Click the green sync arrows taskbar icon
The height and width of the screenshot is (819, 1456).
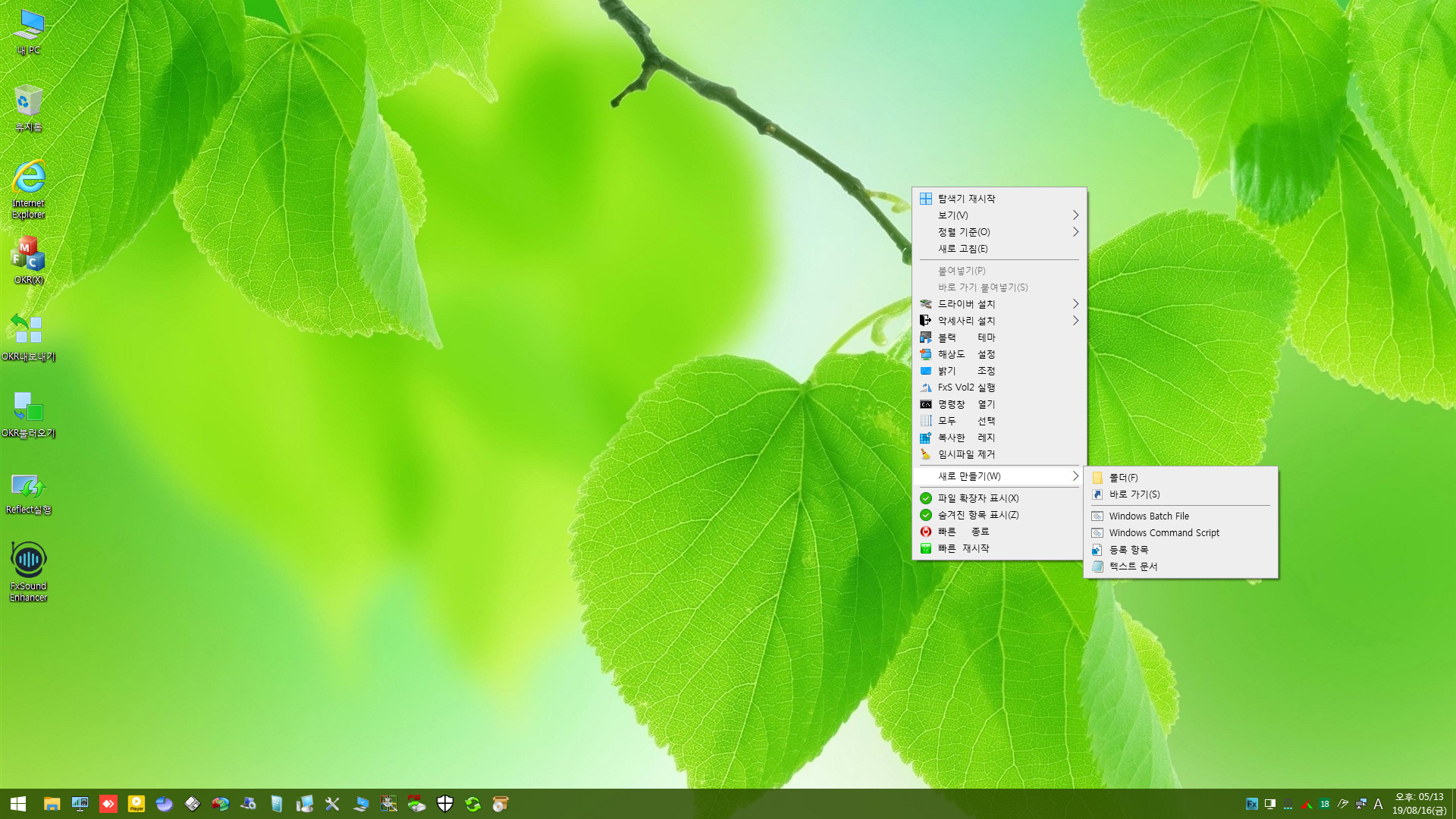click(x=473, y=804)
